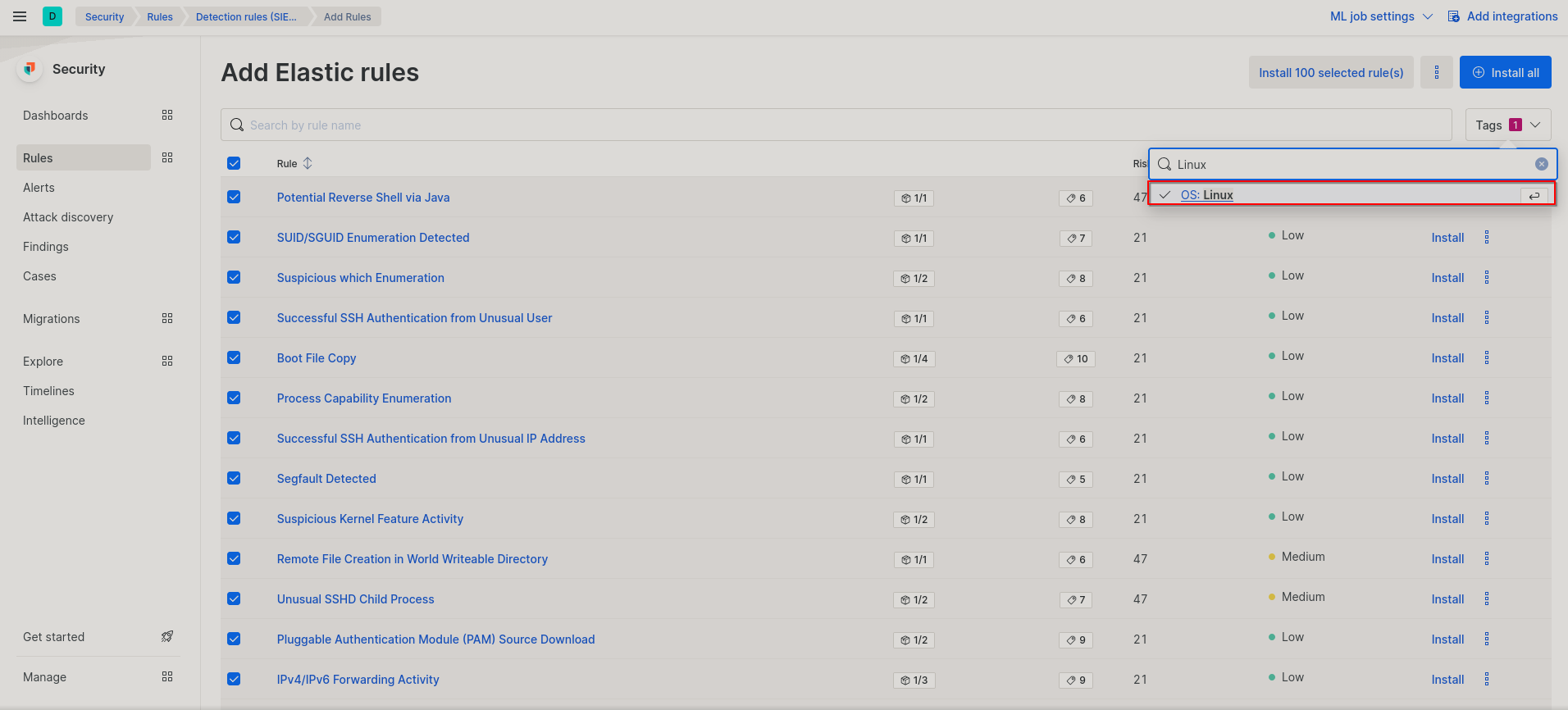Open the Dashboards nested panel grid icon

point(167,116)
